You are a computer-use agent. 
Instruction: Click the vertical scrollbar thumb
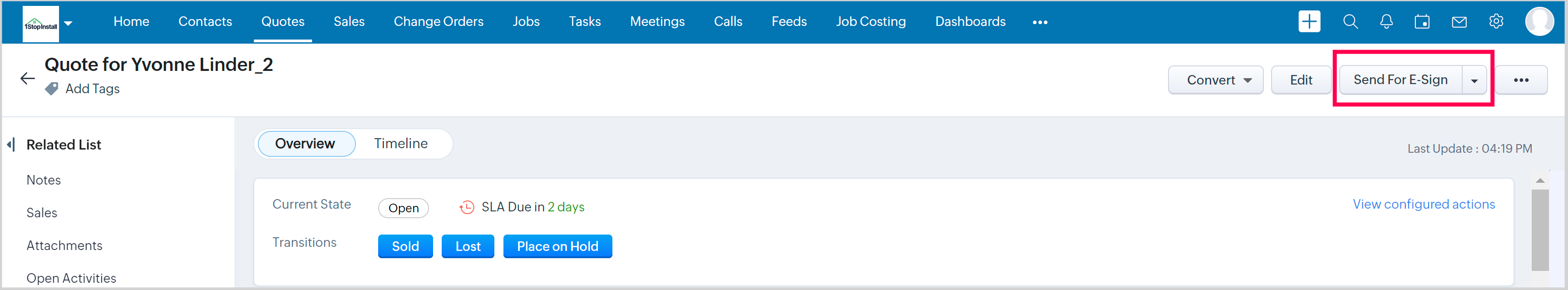click(1540, 230)
